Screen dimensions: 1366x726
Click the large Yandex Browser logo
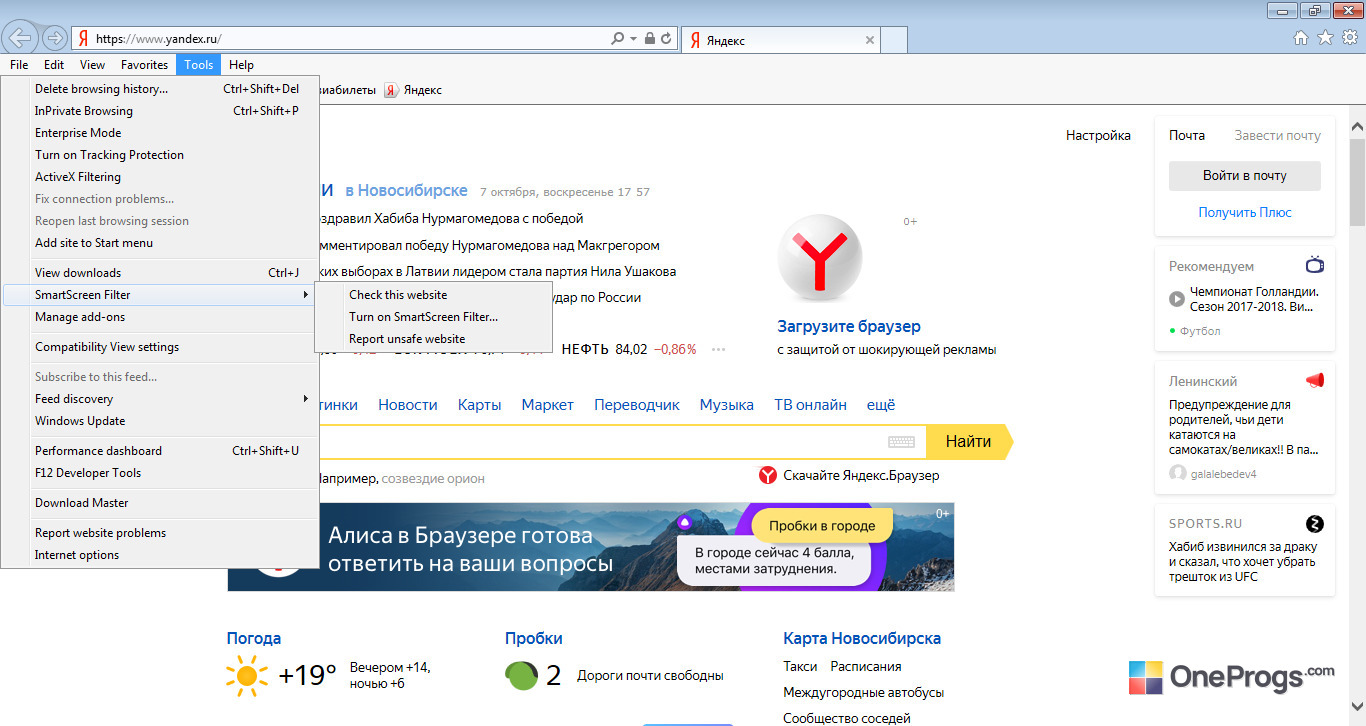tap(819, 257)
